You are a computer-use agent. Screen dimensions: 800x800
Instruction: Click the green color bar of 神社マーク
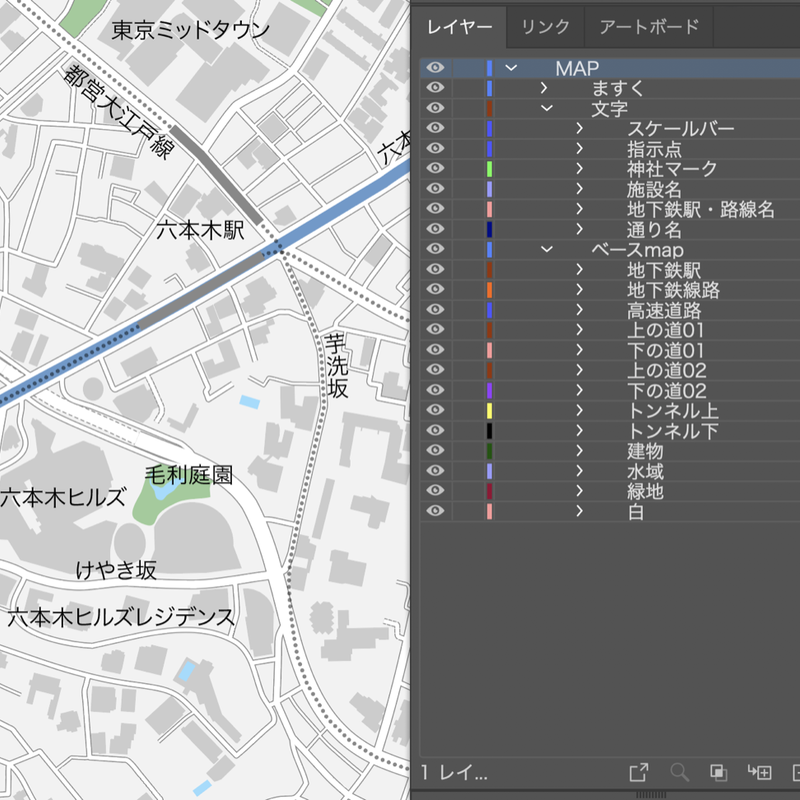[487, 168]
